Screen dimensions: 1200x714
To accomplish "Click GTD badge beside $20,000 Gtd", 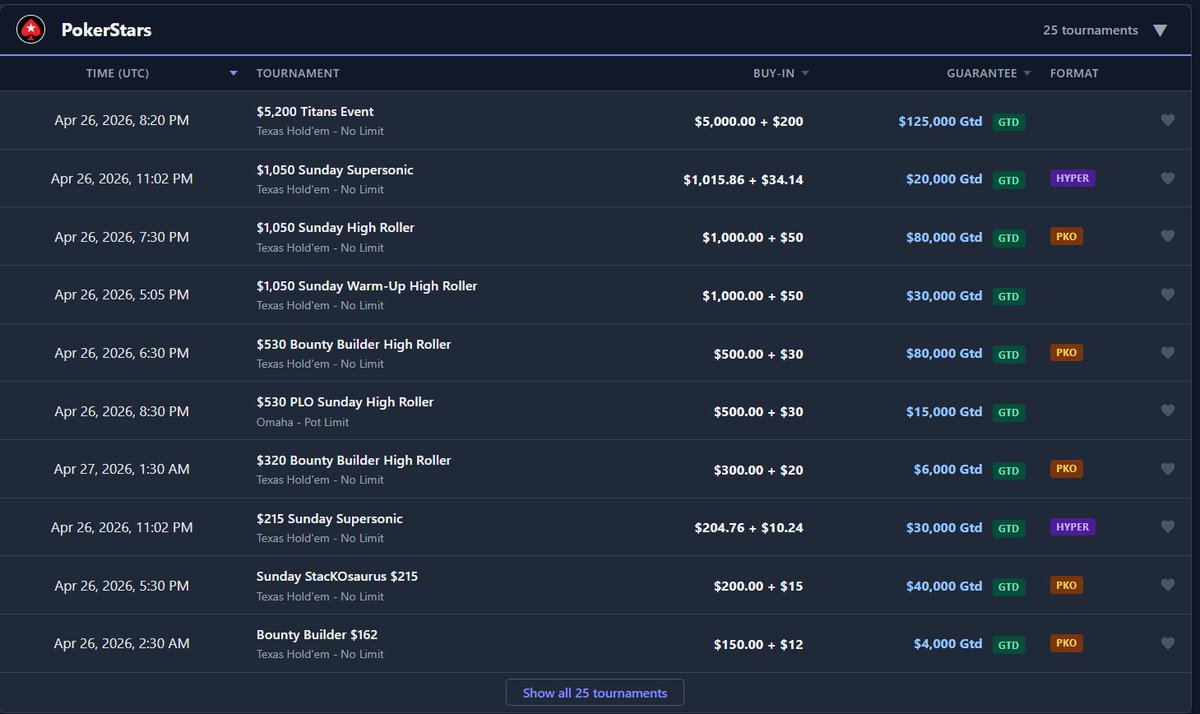I will (x=1008, y=180).
